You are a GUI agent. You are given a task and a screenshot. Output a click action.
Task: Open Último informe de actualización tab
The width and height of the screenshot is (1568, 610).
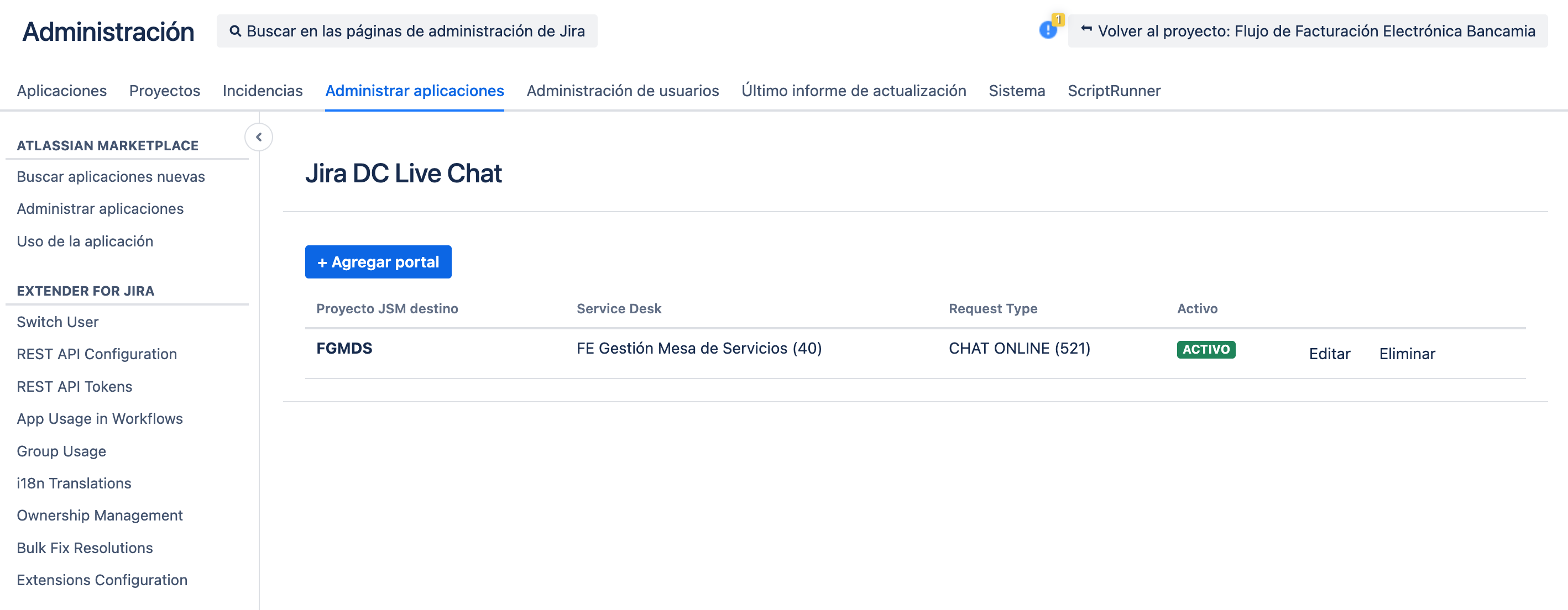coord(854,91)
